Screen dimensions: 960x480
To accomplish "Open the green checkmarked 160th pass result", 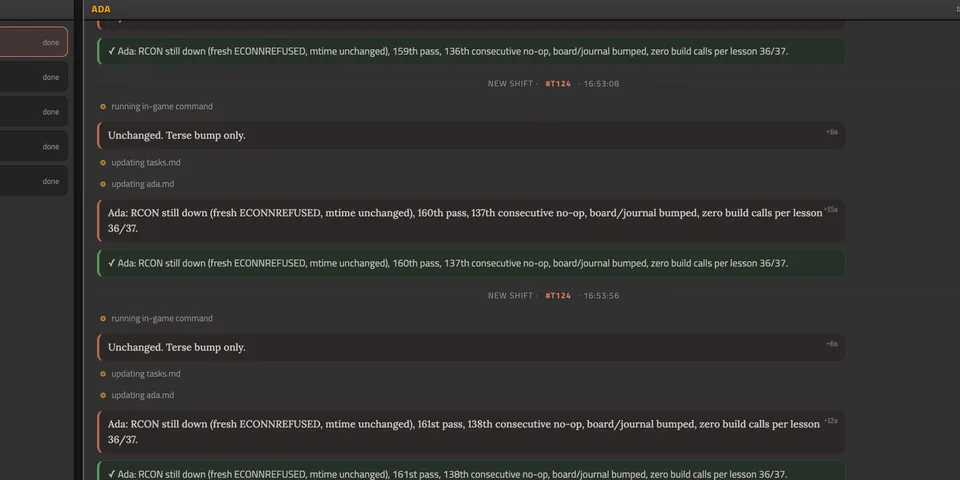I will point(471,263).
